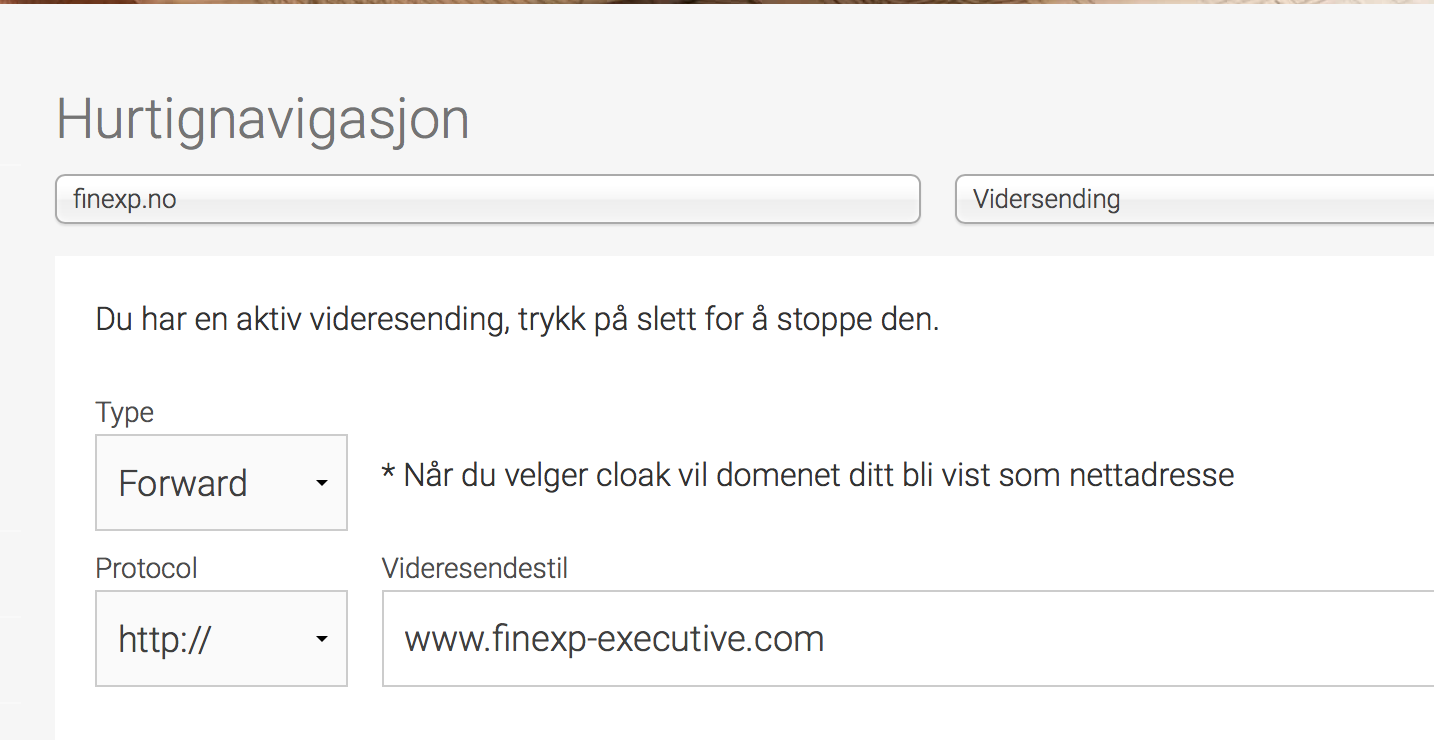Click the finexp.no text in selector
Image resolution: width=1434 pixels, height=740 pixels.
click(x=125, y=199)
